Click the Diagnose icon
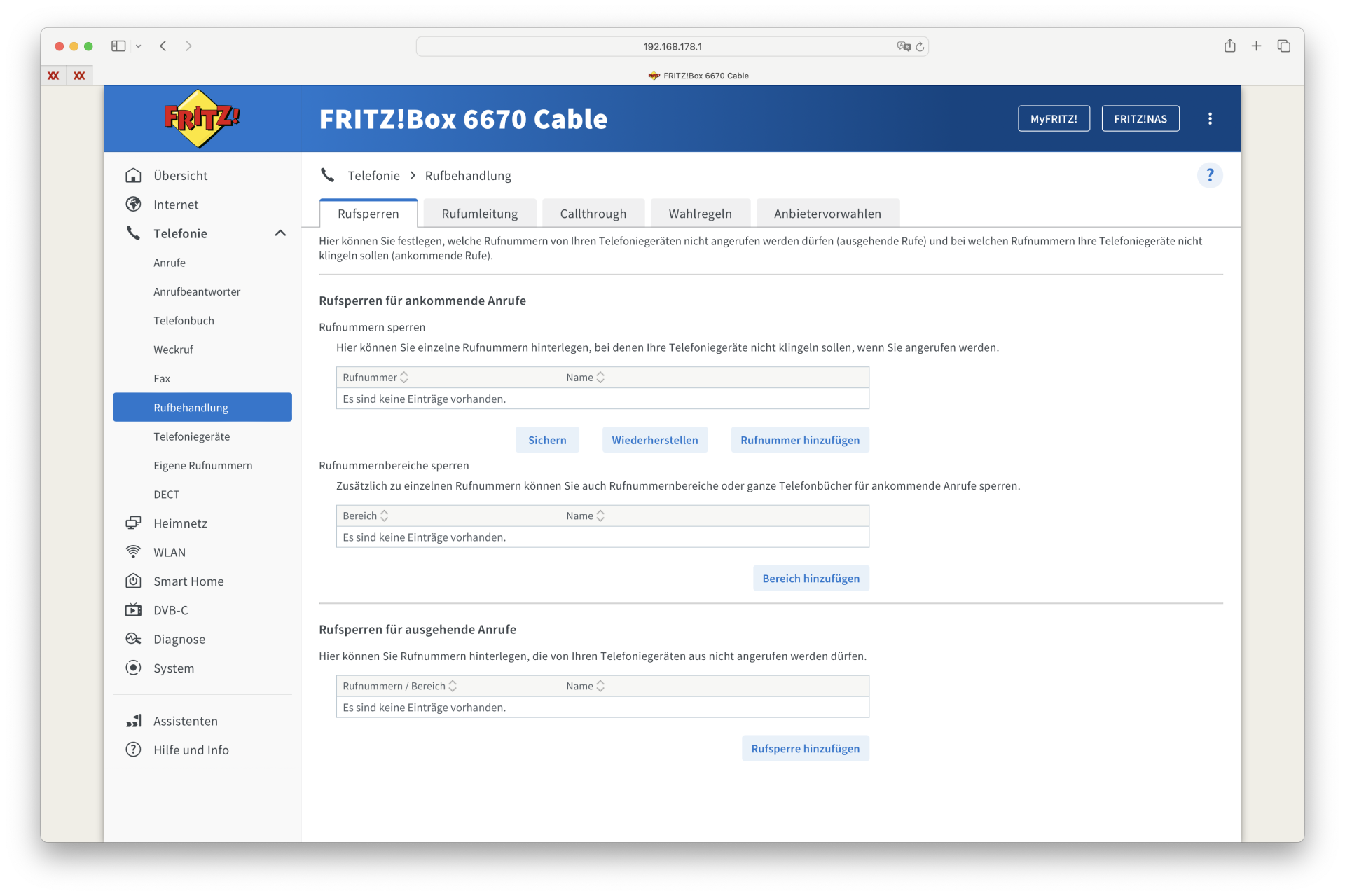Viewport: 1345px width, 896px height. coord(133,639)
